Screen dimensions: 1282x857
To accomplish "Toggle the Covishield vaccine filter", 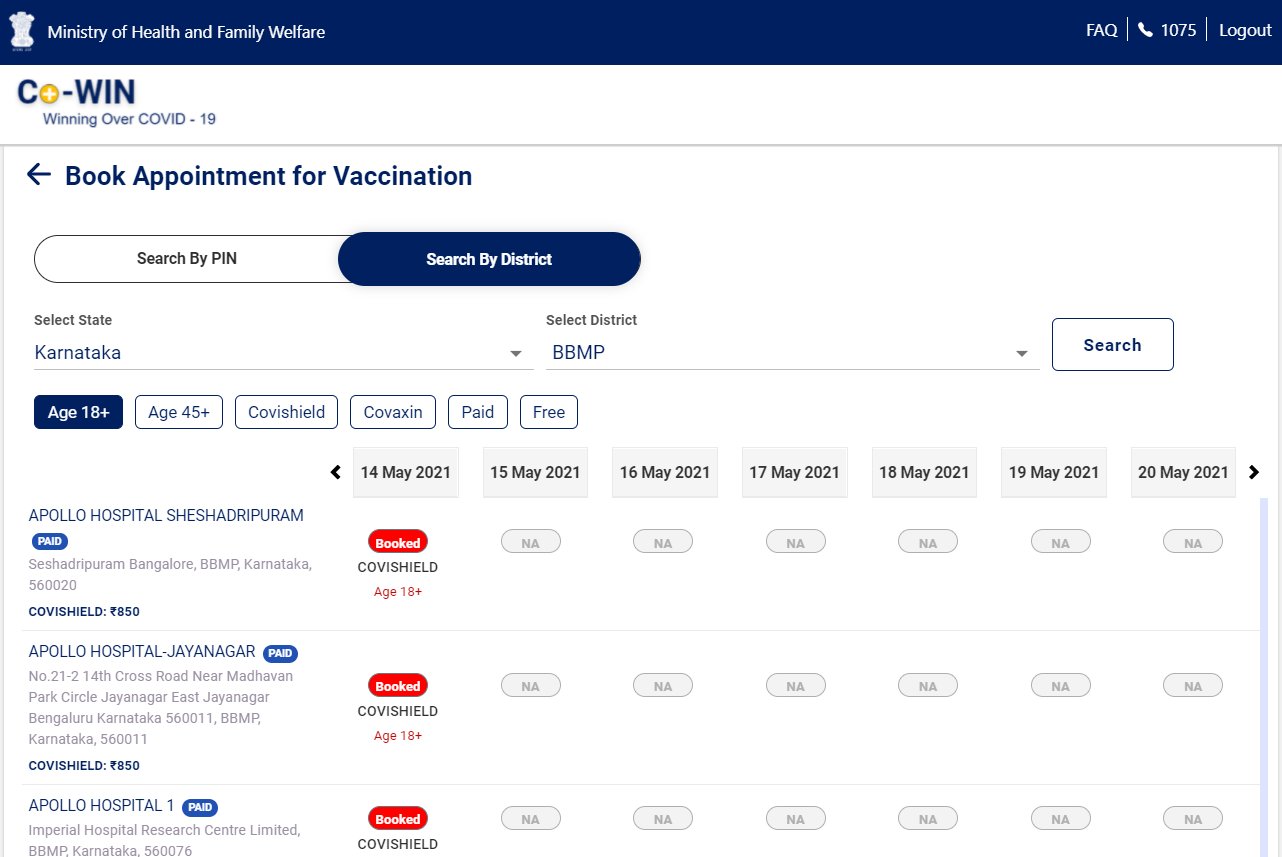I will [286, 412].
